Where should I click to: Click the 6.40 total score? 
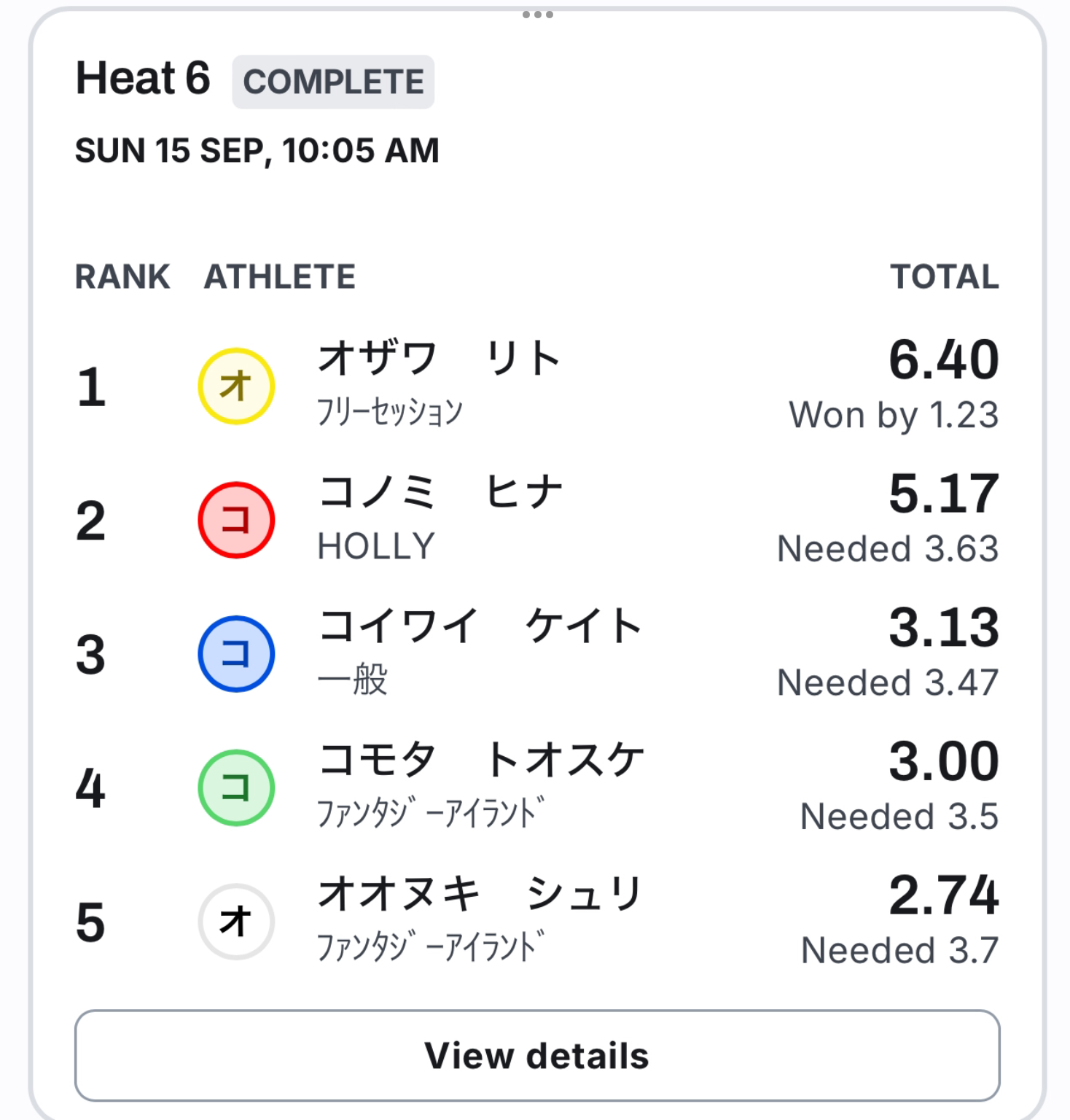944,359
